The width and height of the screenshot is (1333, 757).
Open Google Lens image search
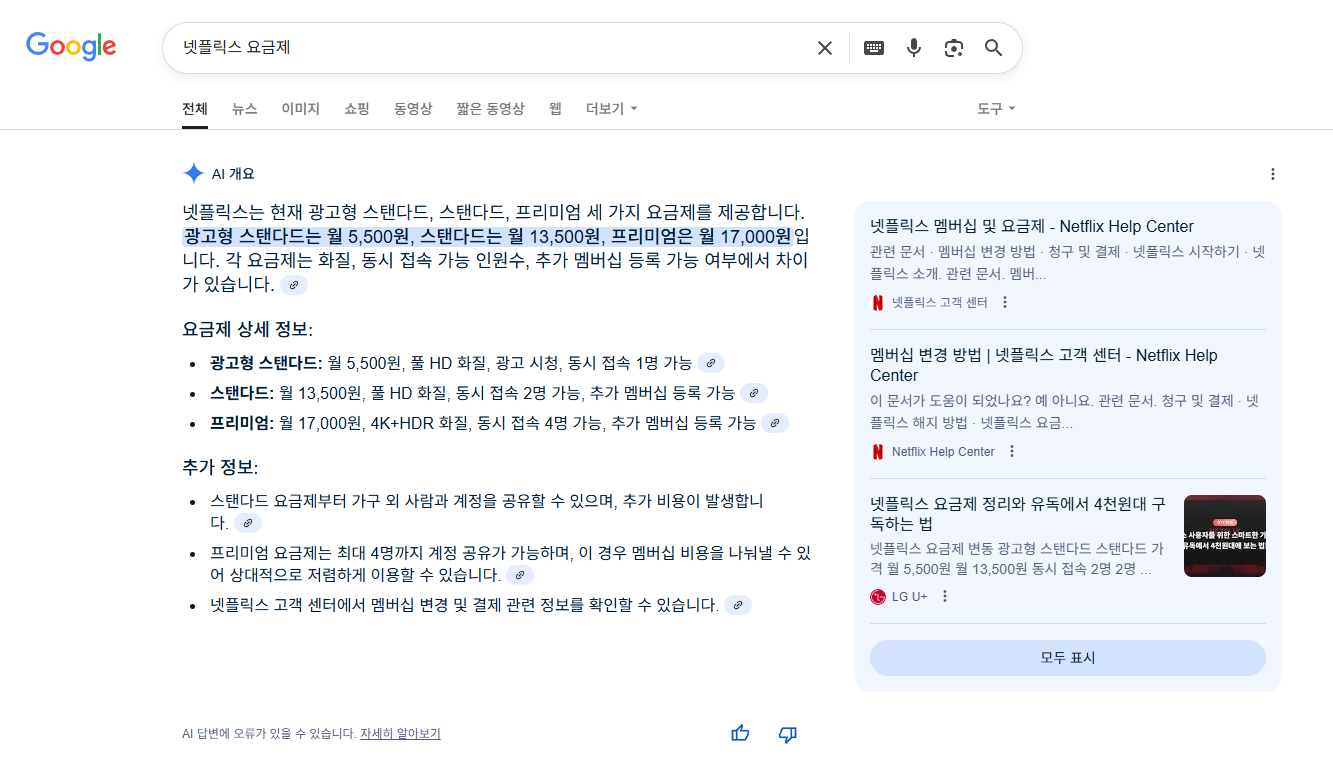[x=954, y=48]
